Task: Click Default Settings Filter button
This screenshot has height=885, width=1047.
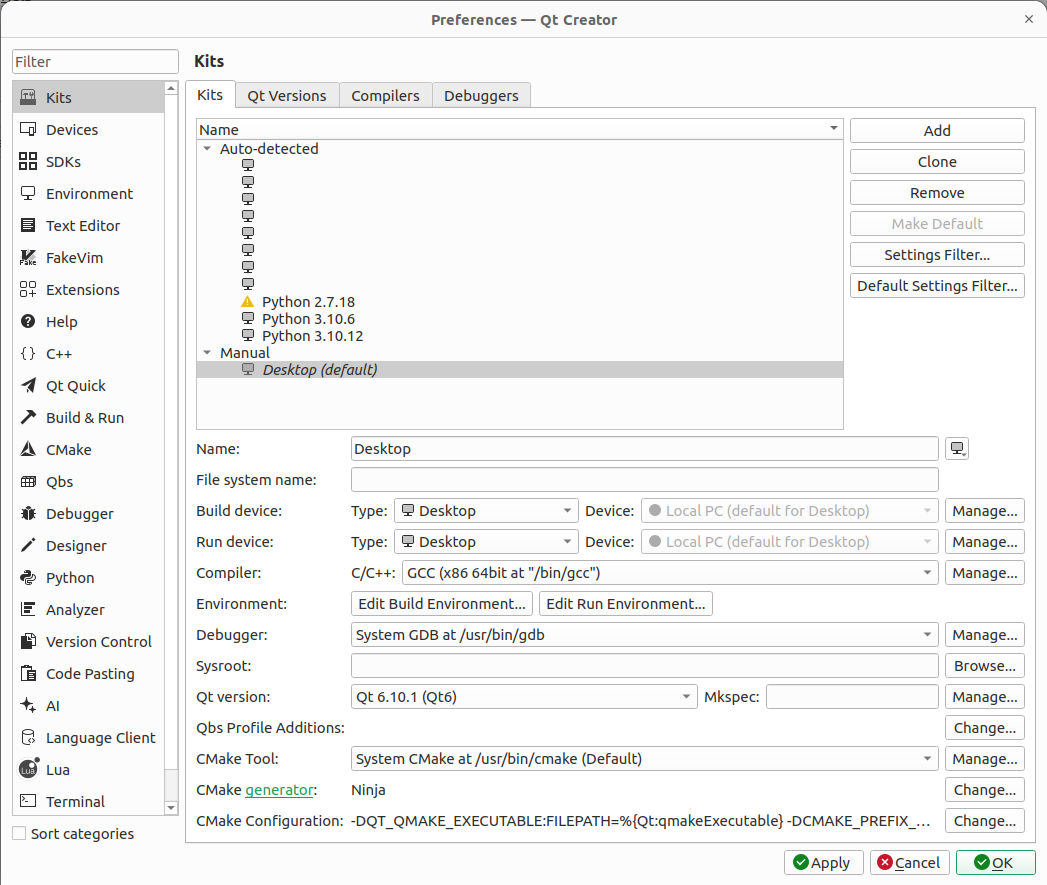Action: point(937,286)
